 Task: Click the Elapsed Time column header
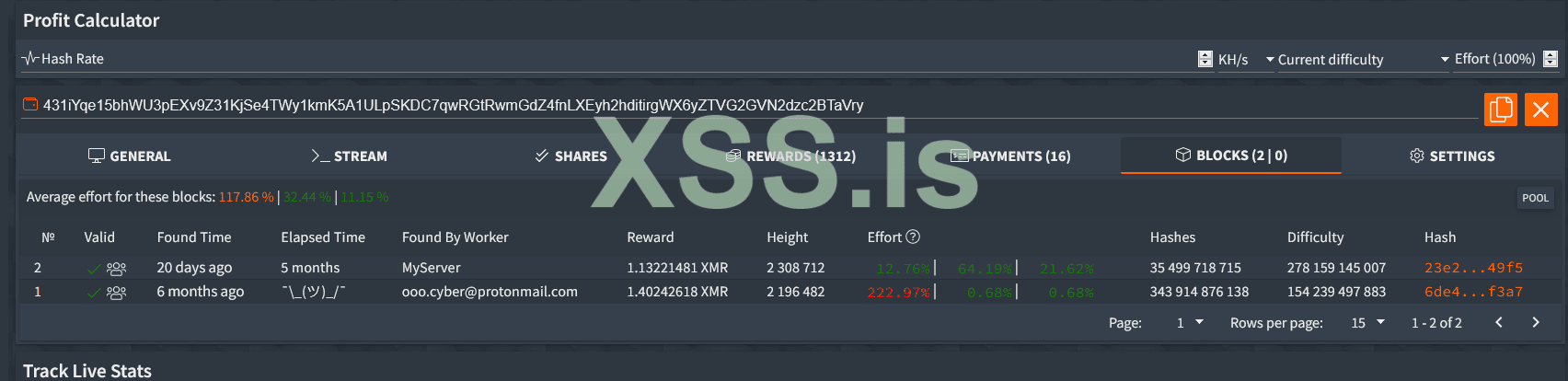point(323,237)
